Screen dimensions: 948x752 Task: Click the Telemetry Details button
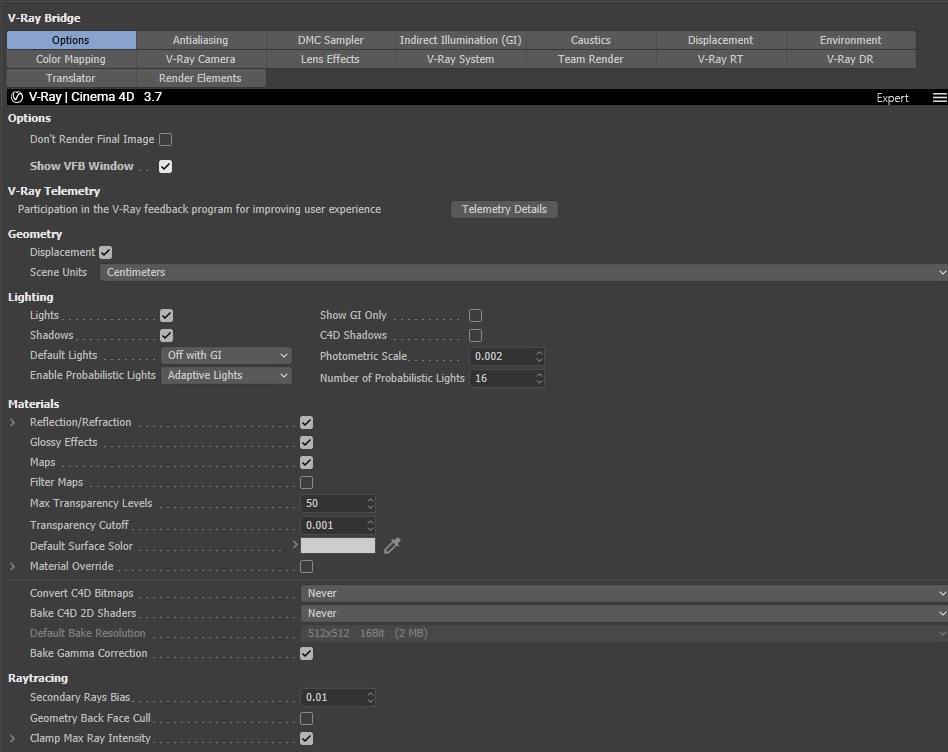(504, 209)
